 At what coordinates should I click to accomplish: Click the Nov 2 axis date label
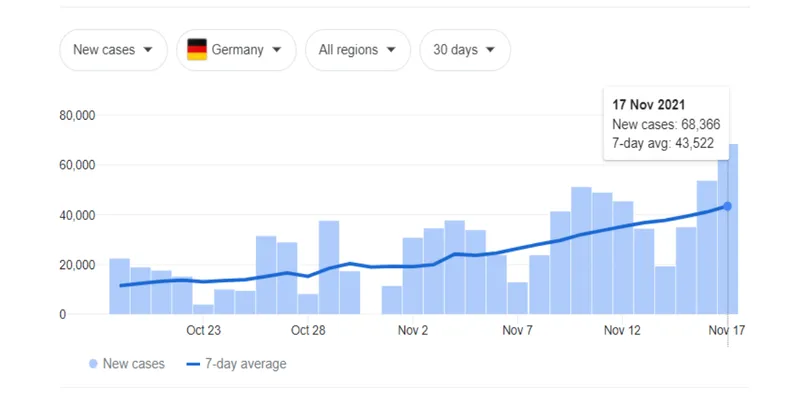(x=412, y=329)
